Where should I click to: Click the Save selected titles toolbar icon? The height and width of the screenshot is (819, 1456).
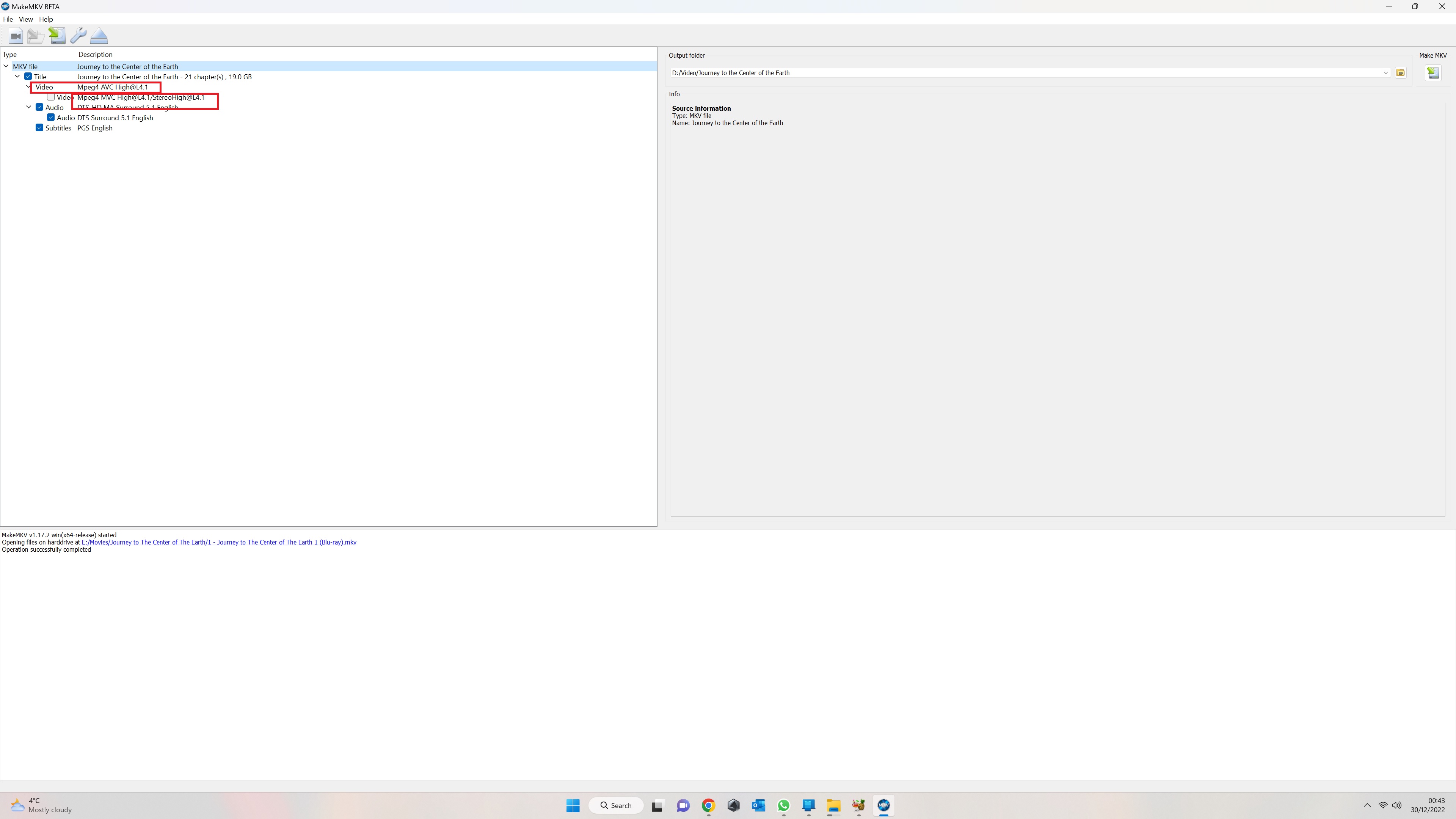click(56, 36)
